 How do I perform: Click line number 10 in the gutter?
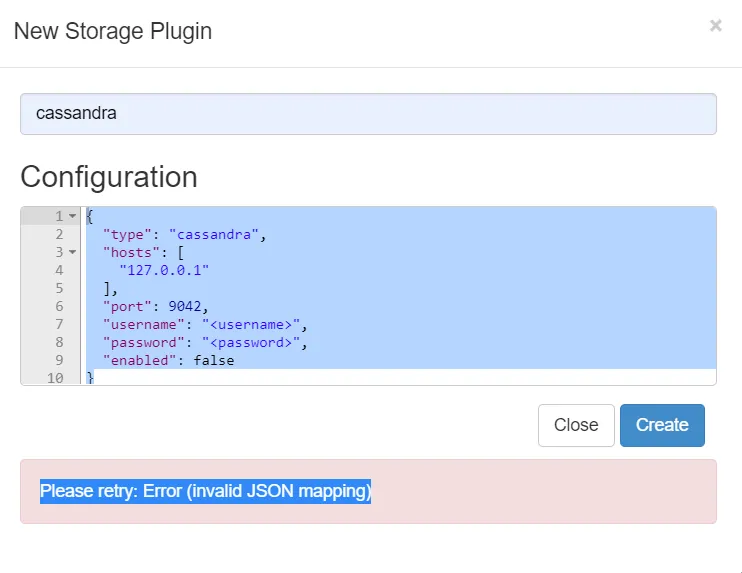[x=55, y=378]
